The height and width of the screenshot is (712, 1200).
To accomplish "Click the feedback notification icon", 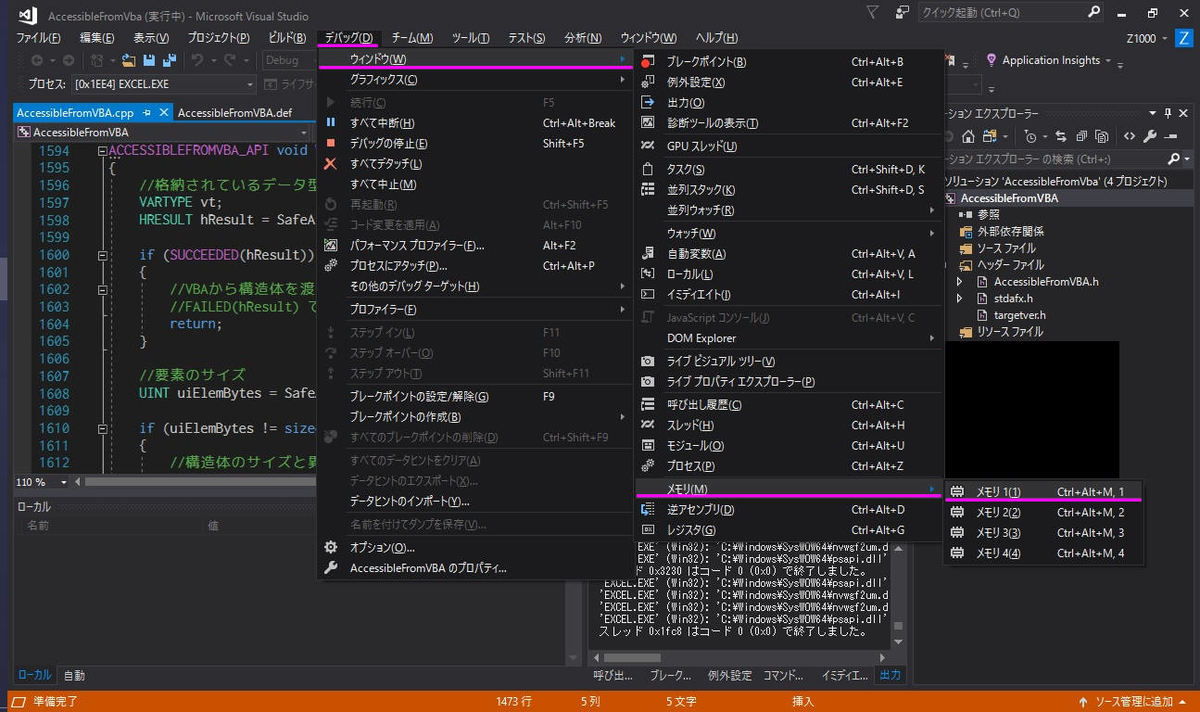I will point(903,13).
